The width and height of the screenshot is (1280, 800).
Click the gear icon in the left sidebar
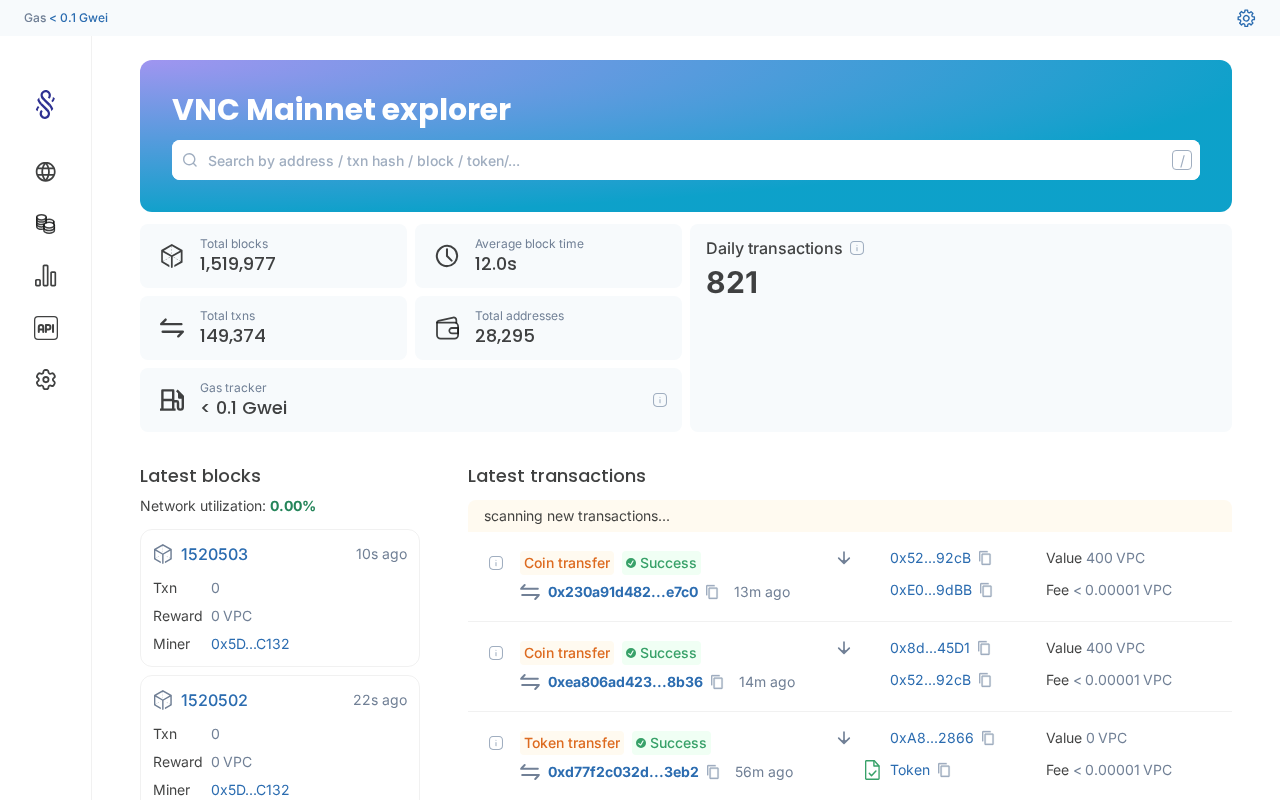tap(45, 380)
